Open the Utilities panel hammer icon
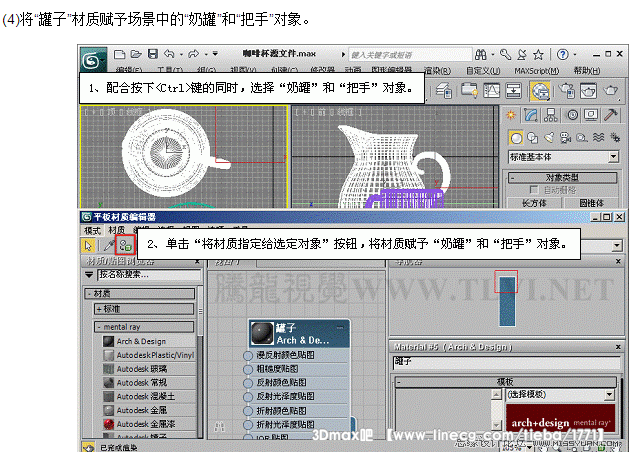The width and height of the screenshot is (633, 452). pyautogui.click(x=611, y=115)
